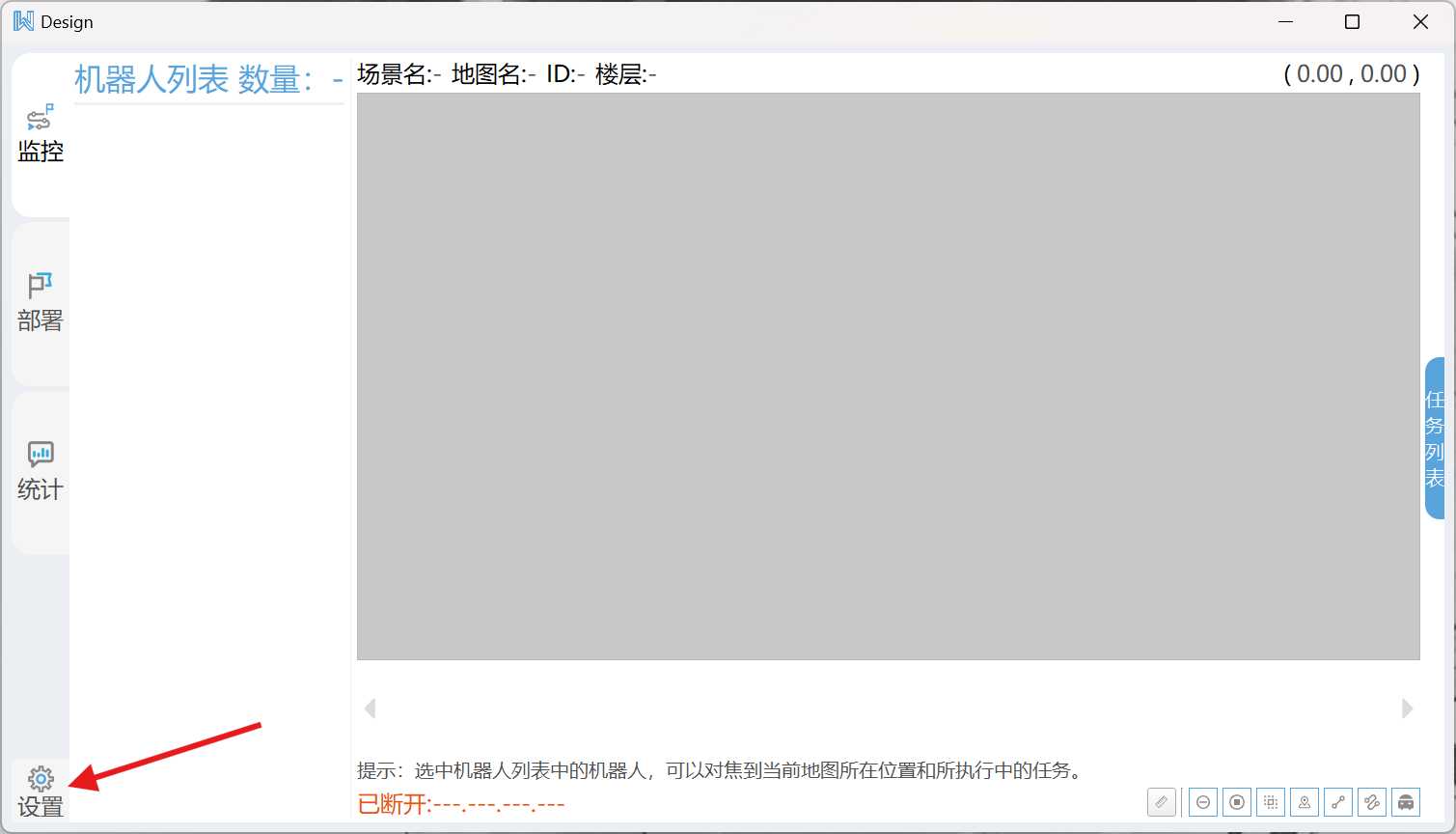Screen dimensions: 1456x834
Task: Click the stop point marker icon
Action: [x=1237, y=802]
